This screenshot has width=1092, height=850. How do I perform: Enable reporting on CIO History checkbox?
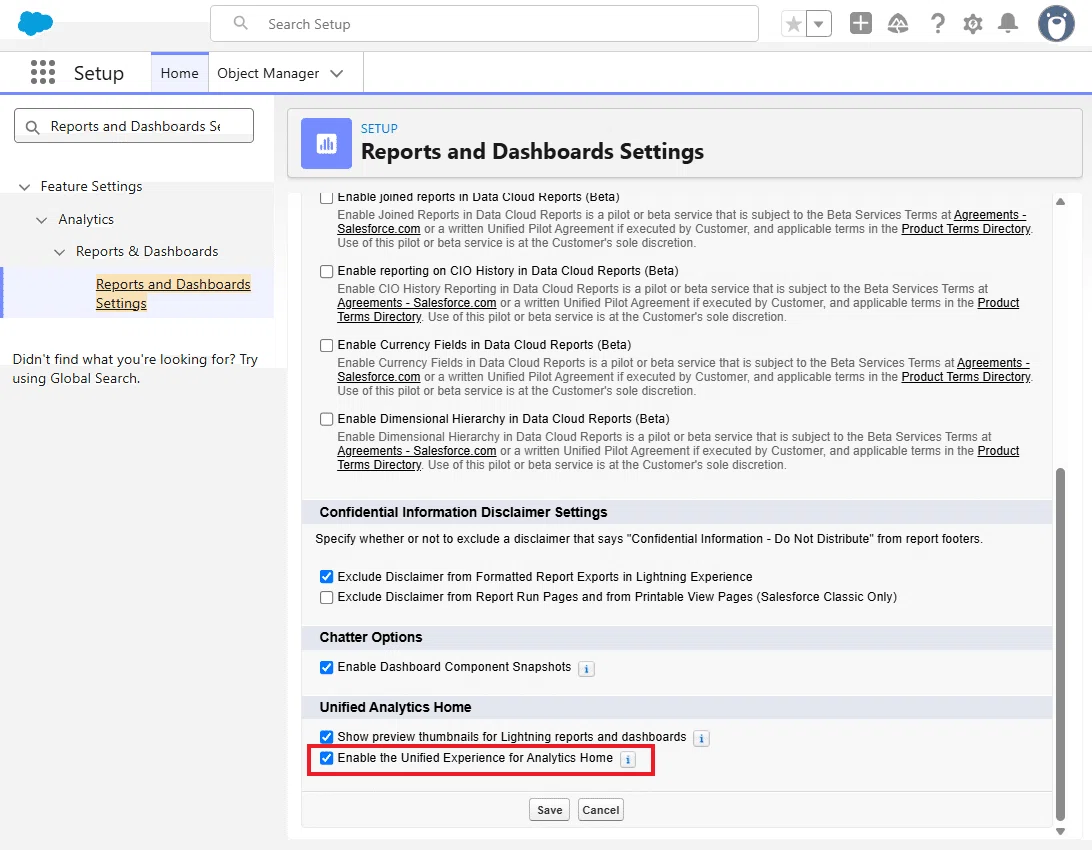tap(326, 271)
